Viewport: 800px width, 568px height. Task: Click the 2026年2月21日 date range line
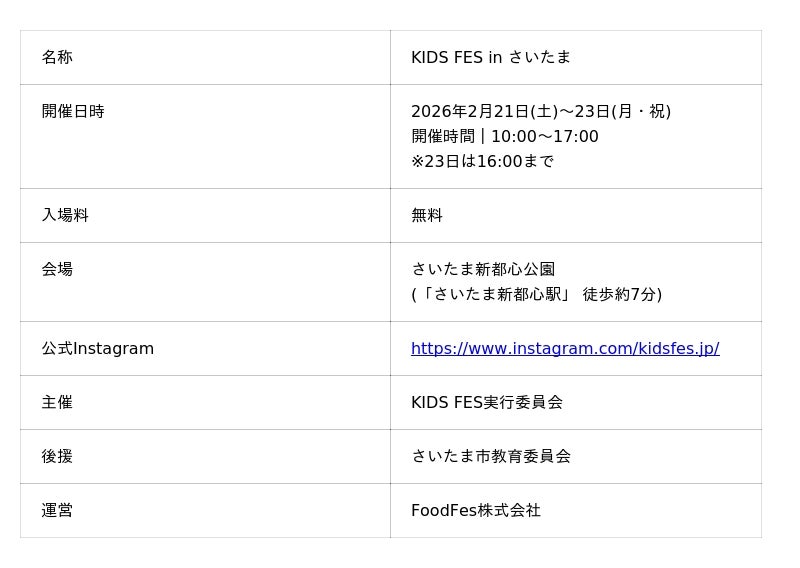[x=541, y=112]
